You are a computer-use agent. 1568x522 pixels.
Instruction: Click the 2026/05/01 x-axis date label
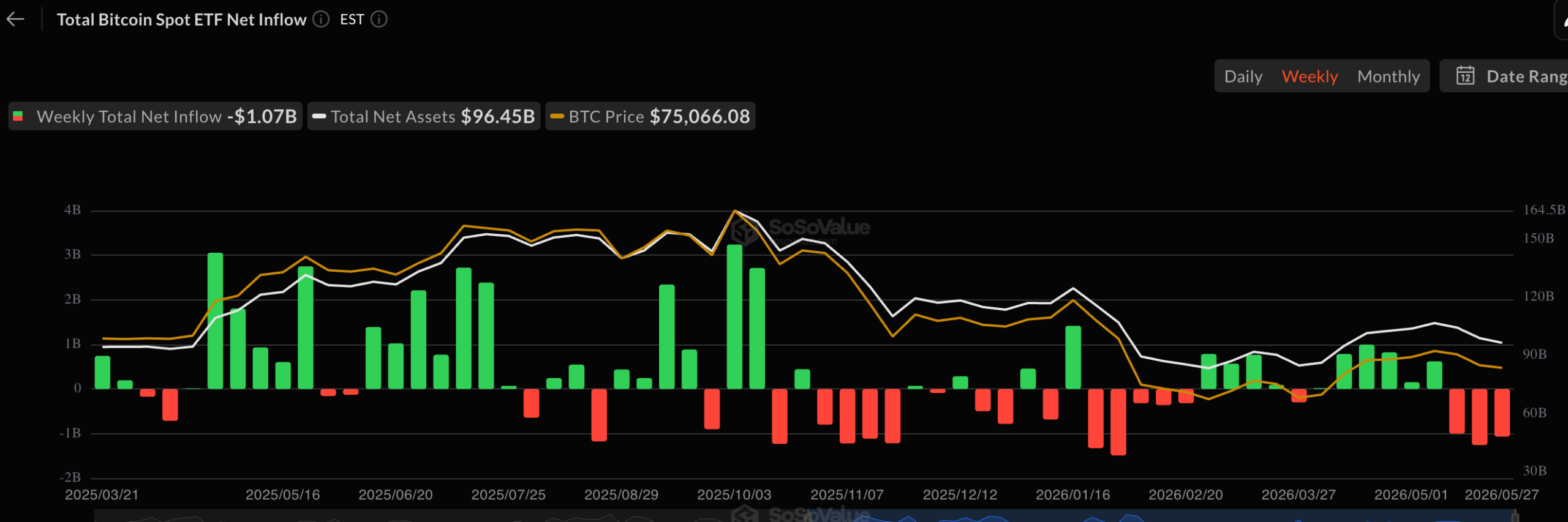tap(1411, 494)
